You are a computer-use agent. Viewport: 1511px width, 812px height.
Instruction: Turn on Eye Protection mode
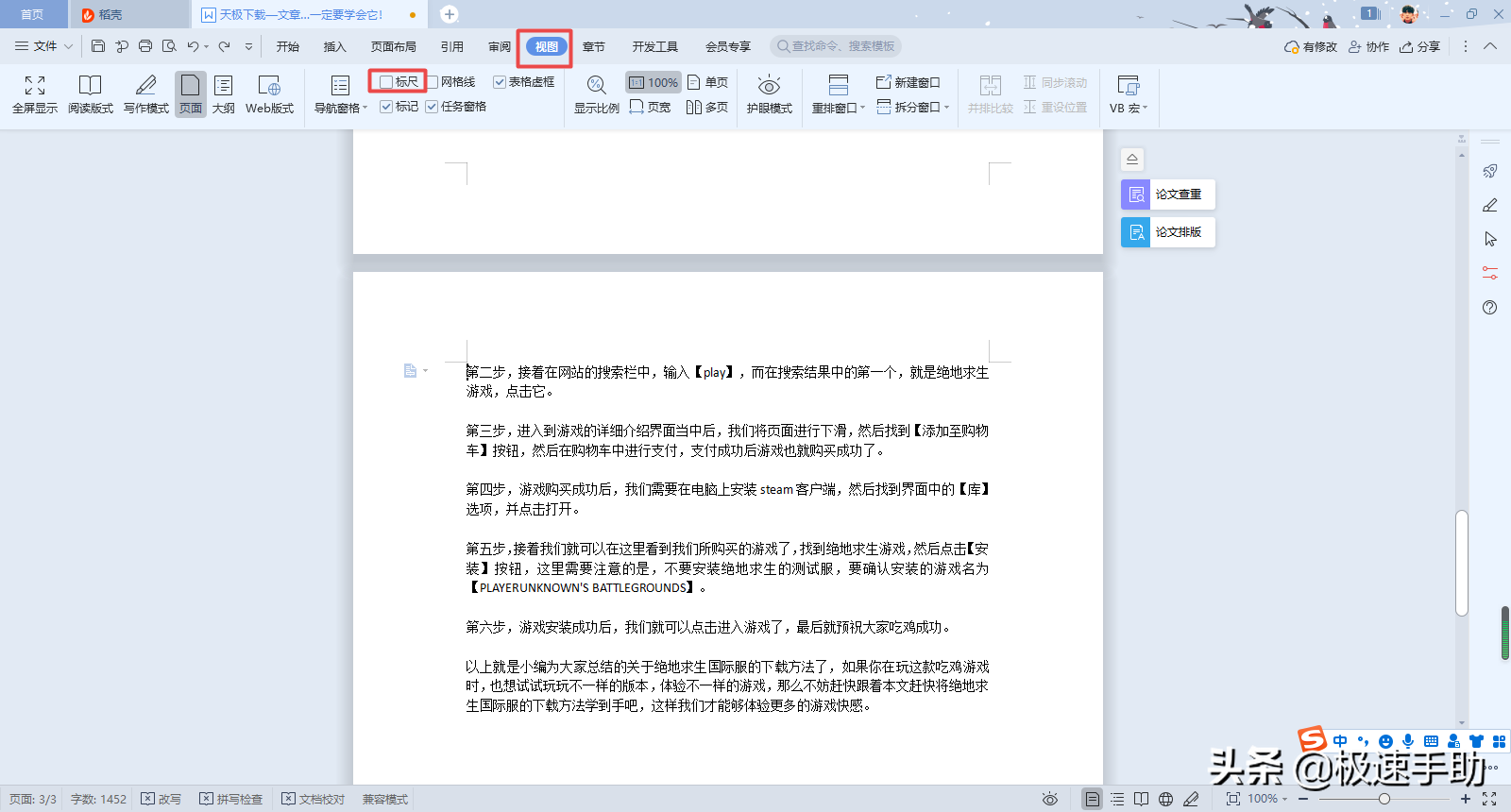(x=770, y=94)
